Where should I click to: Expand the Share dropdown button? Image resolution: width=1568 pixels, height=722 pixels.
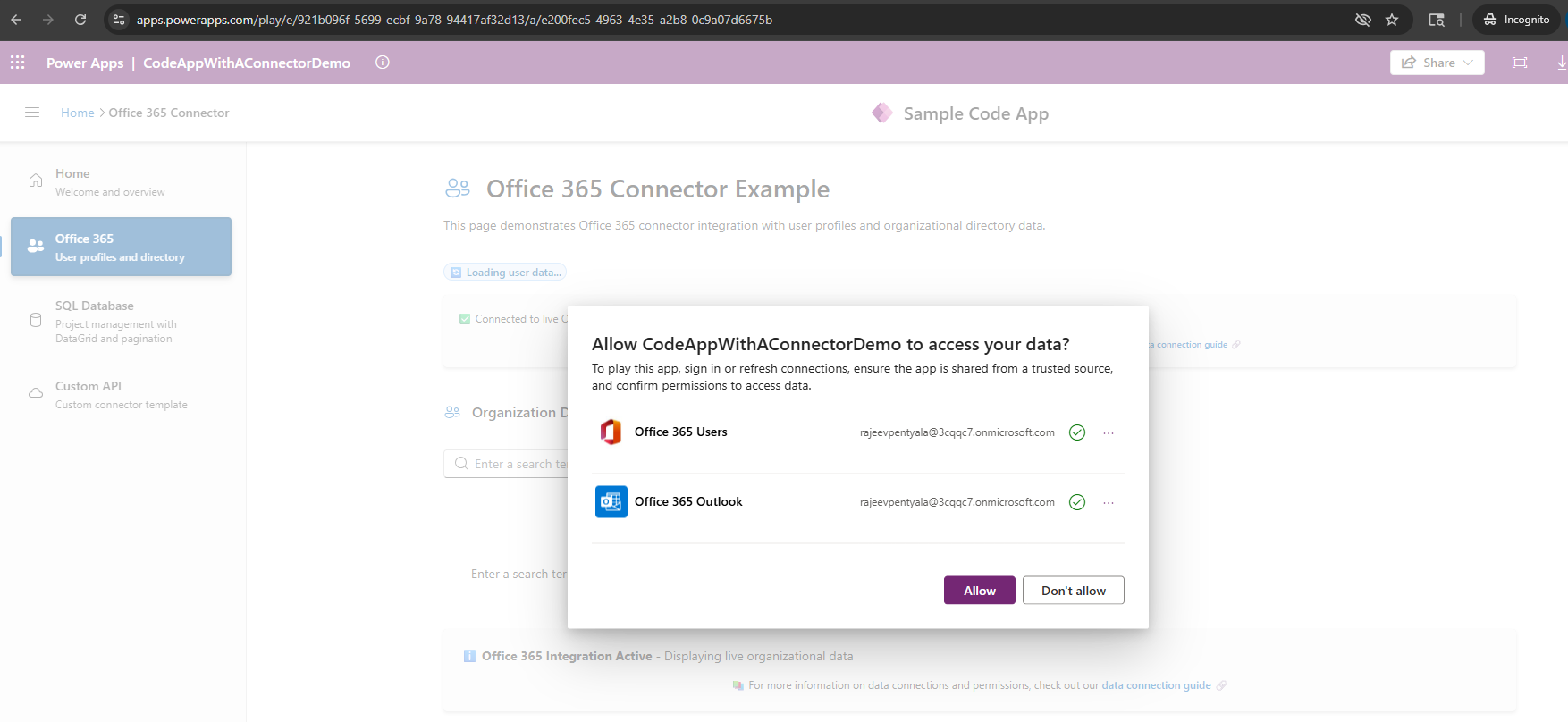pos(1437,63)
